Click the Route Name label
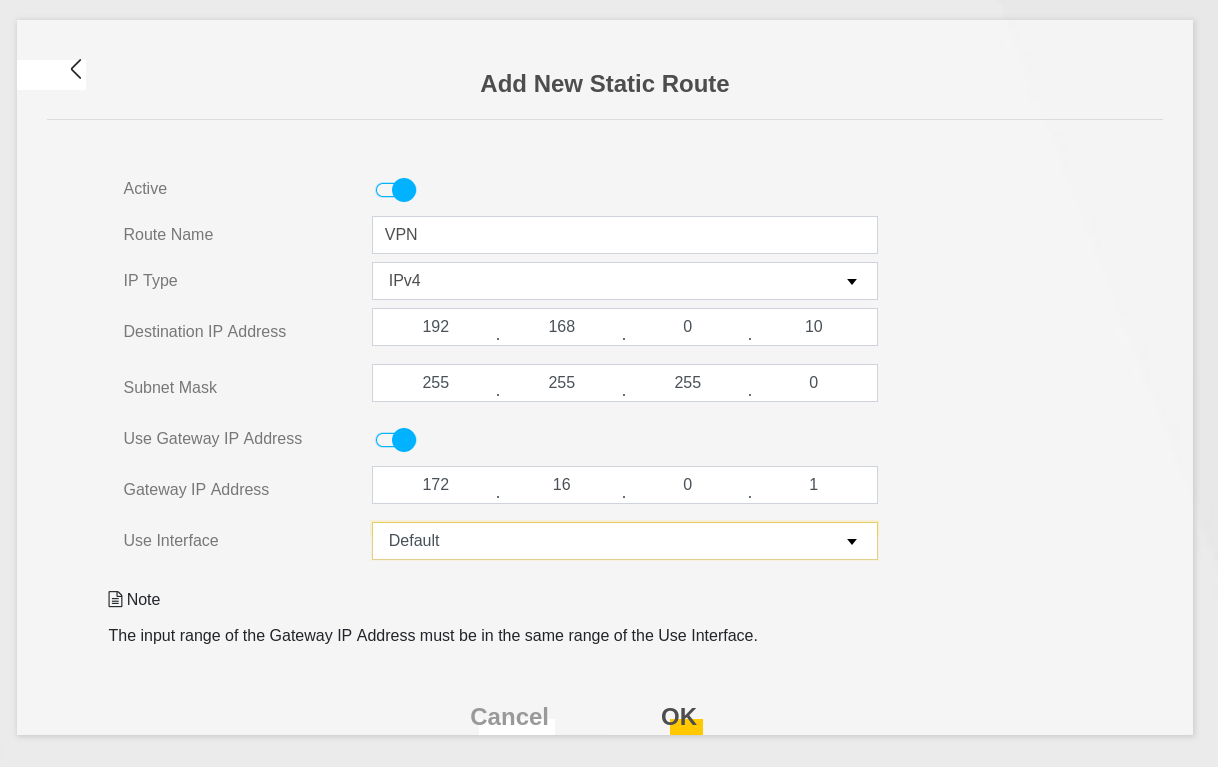This screenshot has width=1218, height=767. click(x=168, y=235)
